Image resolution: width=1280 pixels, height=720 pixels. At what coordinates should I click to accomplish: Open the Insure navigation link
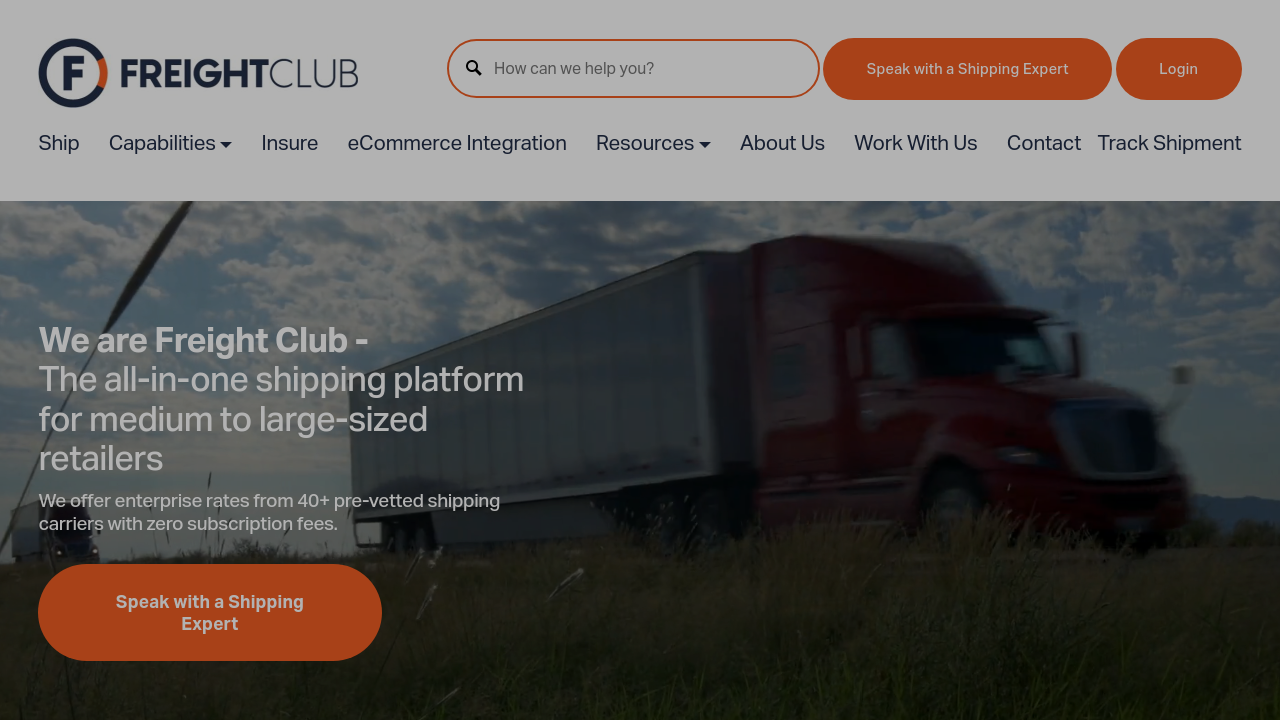coord(290,143)
